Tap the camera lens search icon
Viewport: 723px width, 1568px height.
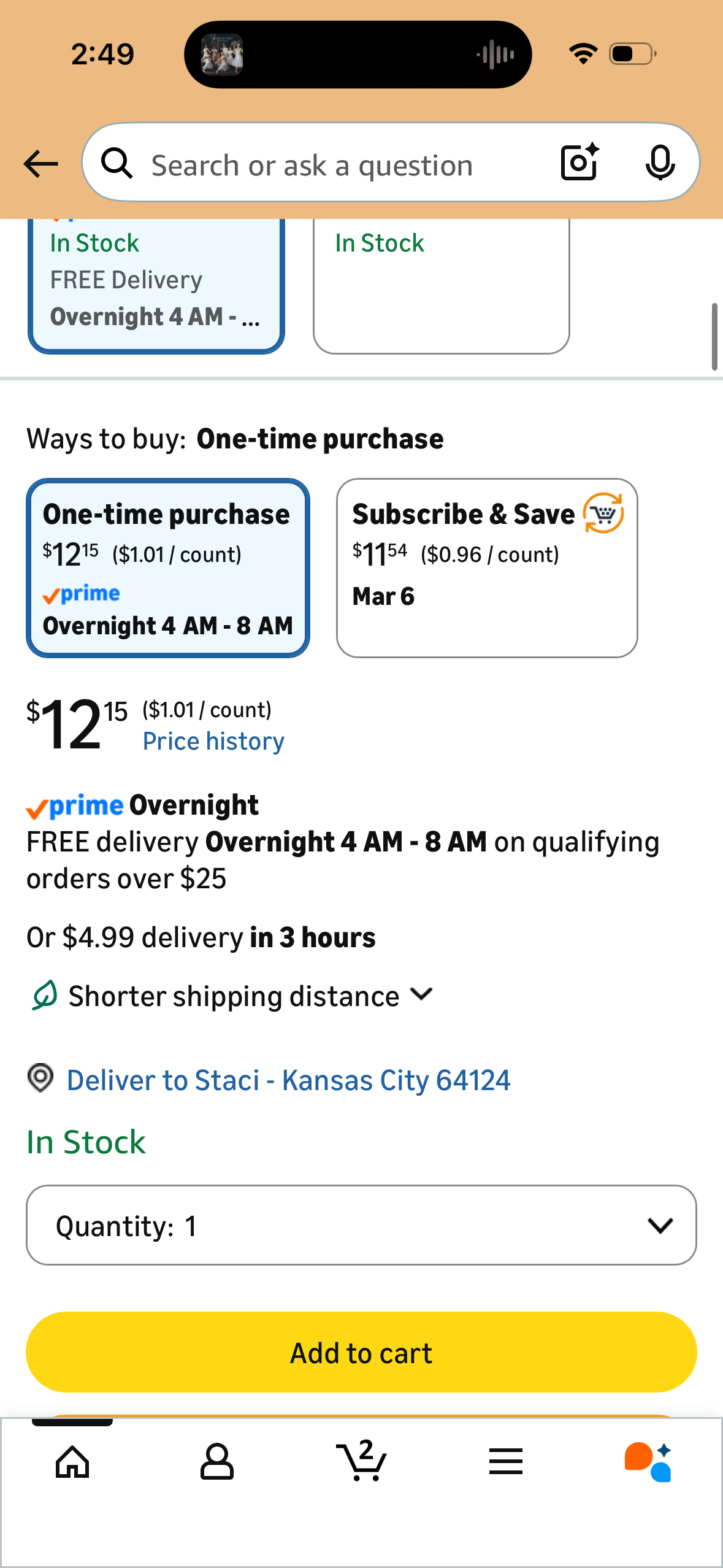click(x=580, y=163)
